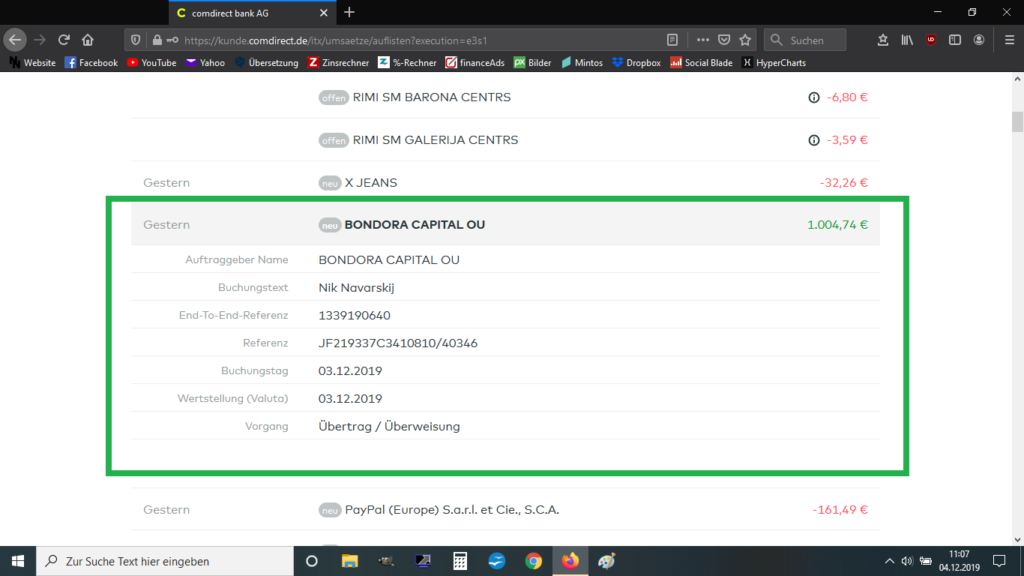Reload the comdirect page
This screenshot has height=576, width=1024.
[x=63, y=40]
